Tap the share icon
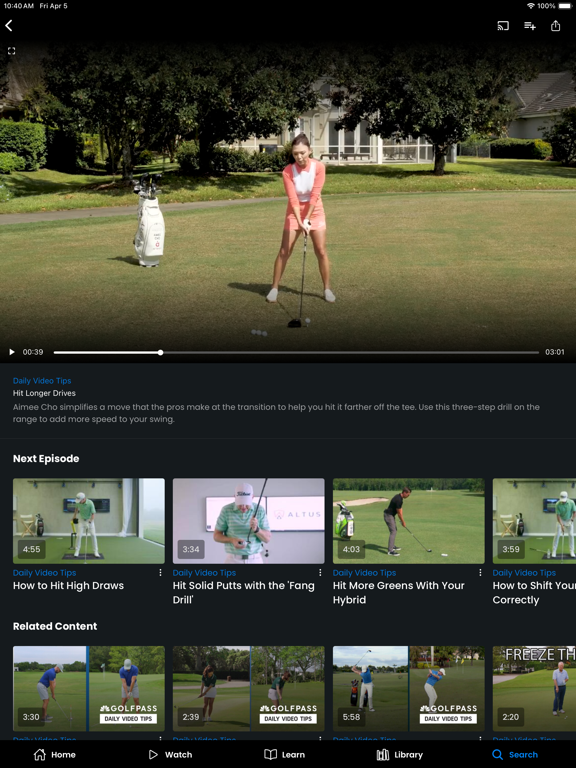This screenshot has height=768, width=576. point(555,25)
